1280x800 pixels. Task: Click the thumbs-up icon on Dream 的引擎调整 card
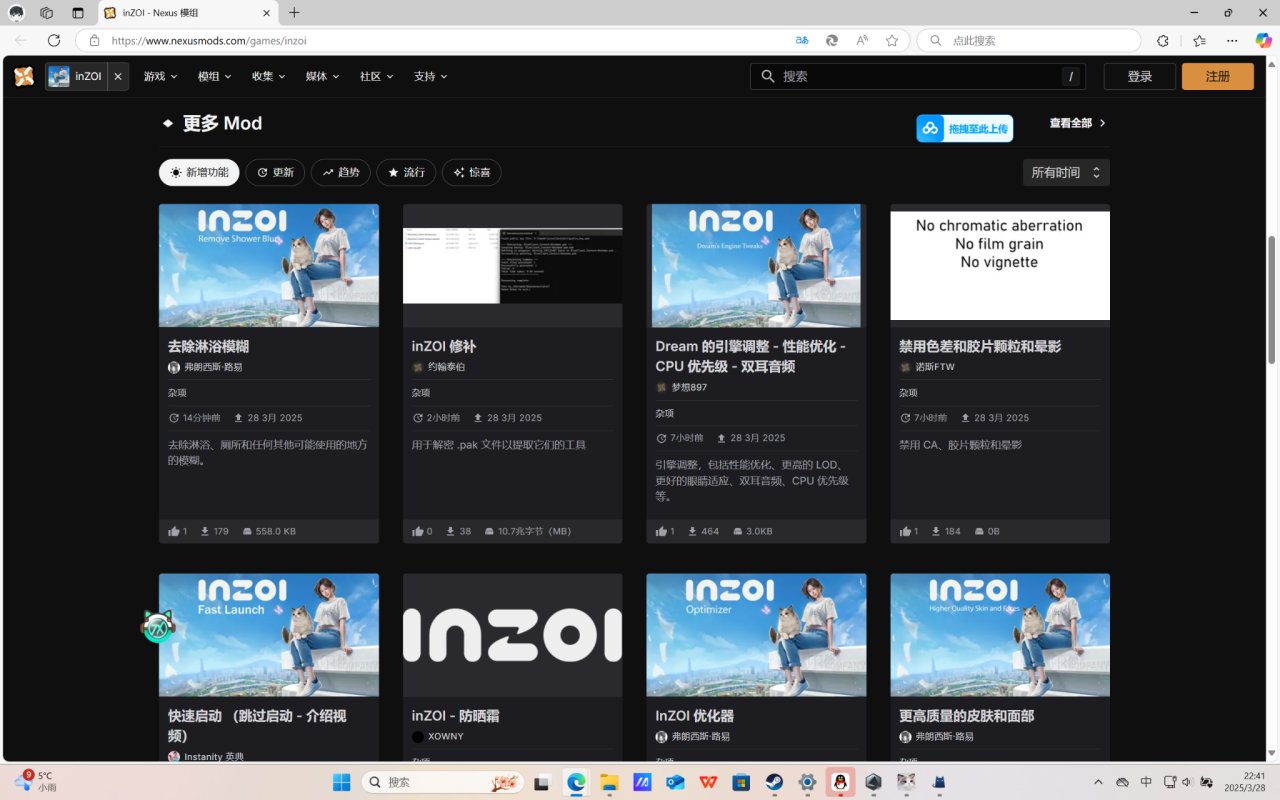(x=662, y=531)
